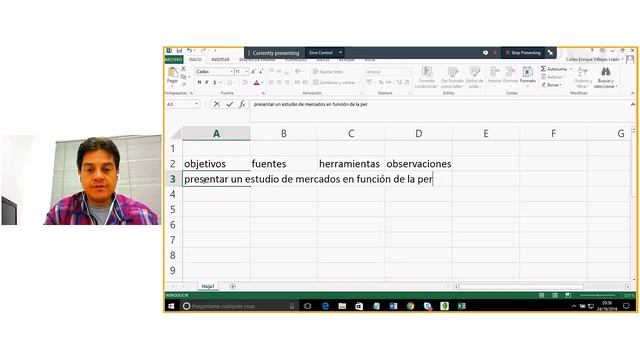This screenshot has height=360, width=640.
Task: Toggle Ajustar texto wrap
Action: 328,72
